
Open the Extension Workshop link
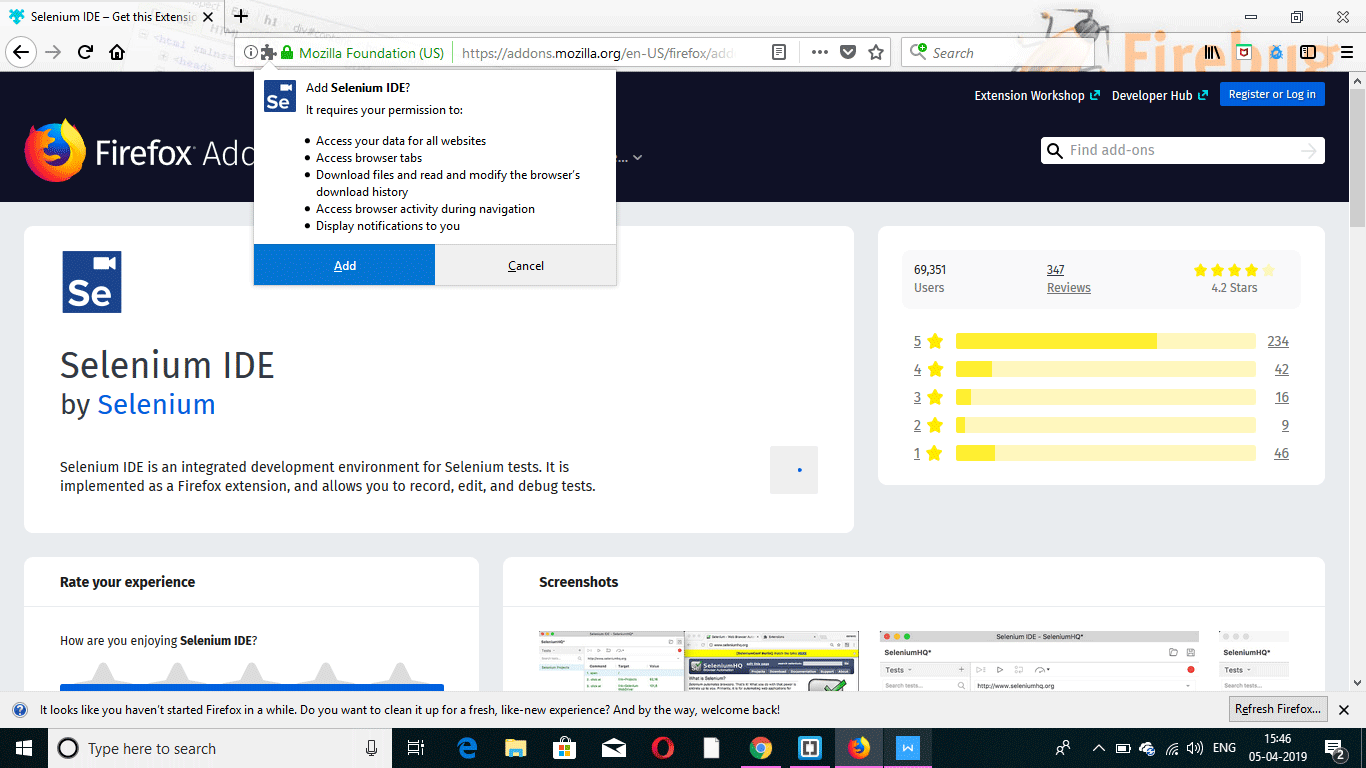click(1037, 95)
